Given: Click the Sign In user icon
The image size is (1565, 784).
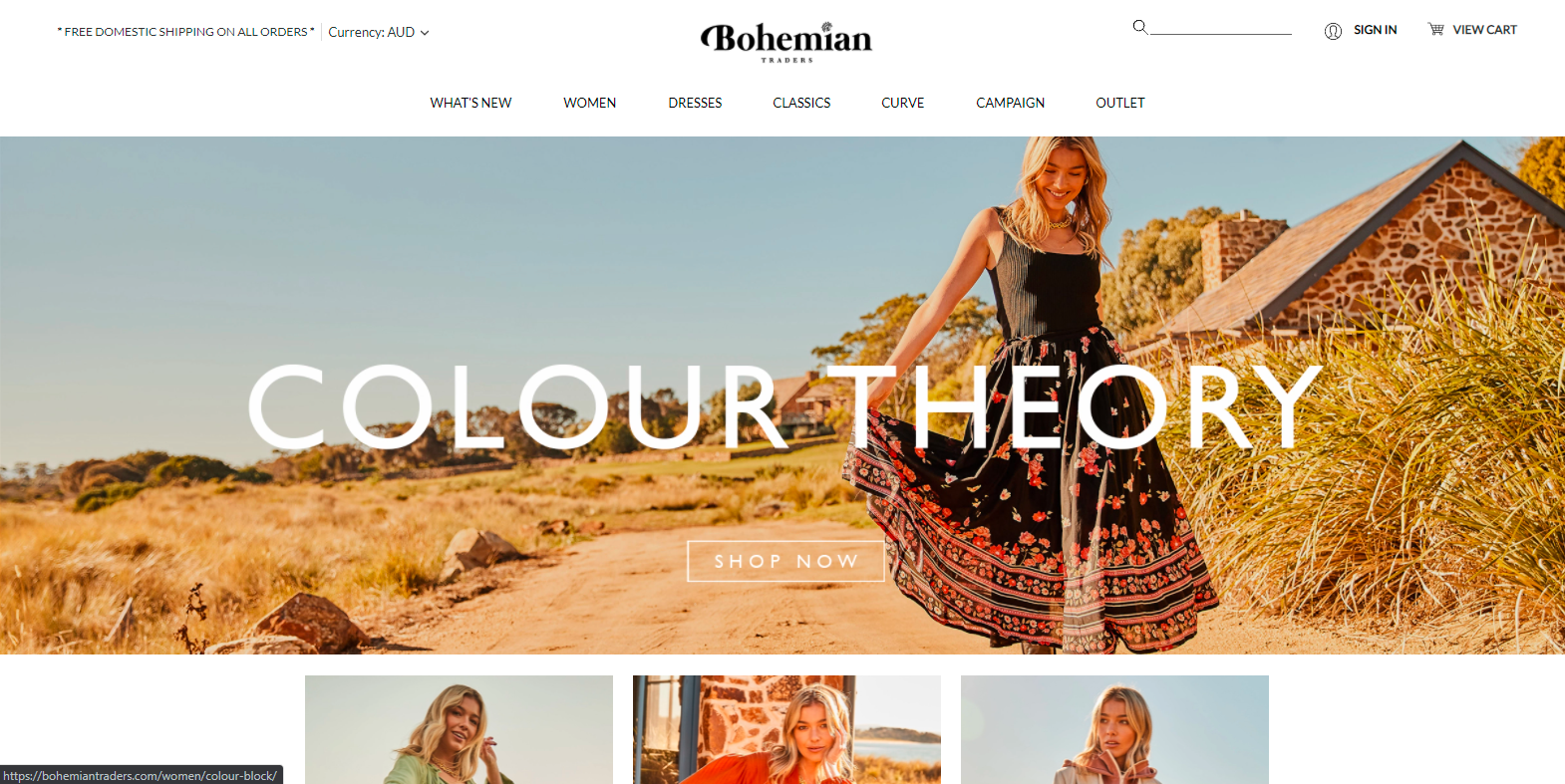Looking at the screenshot, I should [x=1333, y=31].
